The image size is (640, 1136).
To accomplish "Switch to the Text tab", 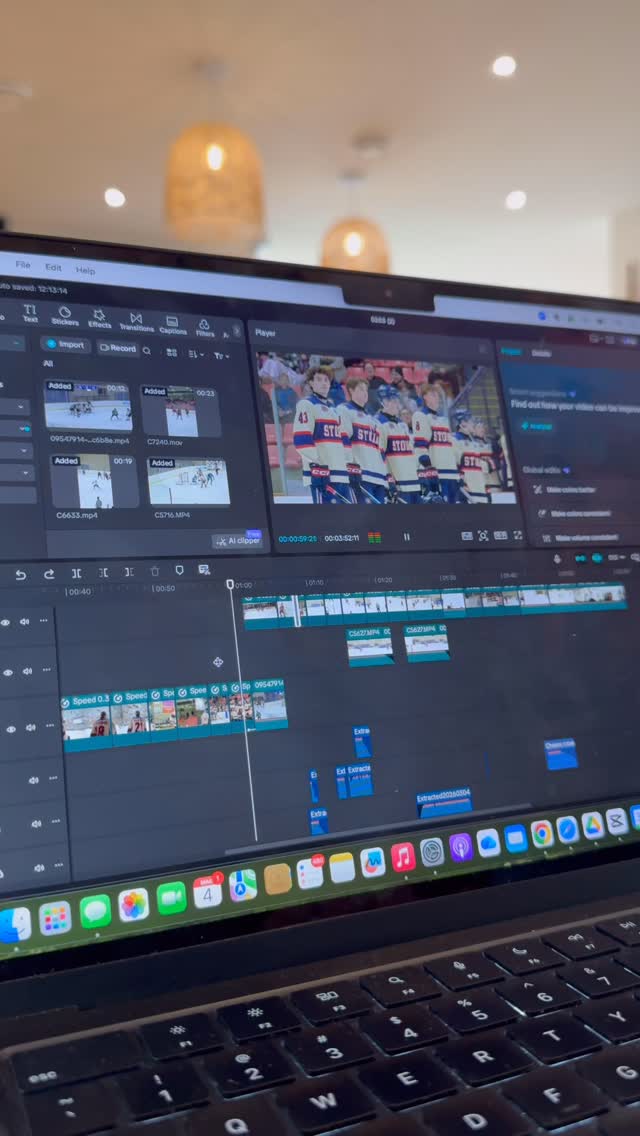I will coord(30,313).
